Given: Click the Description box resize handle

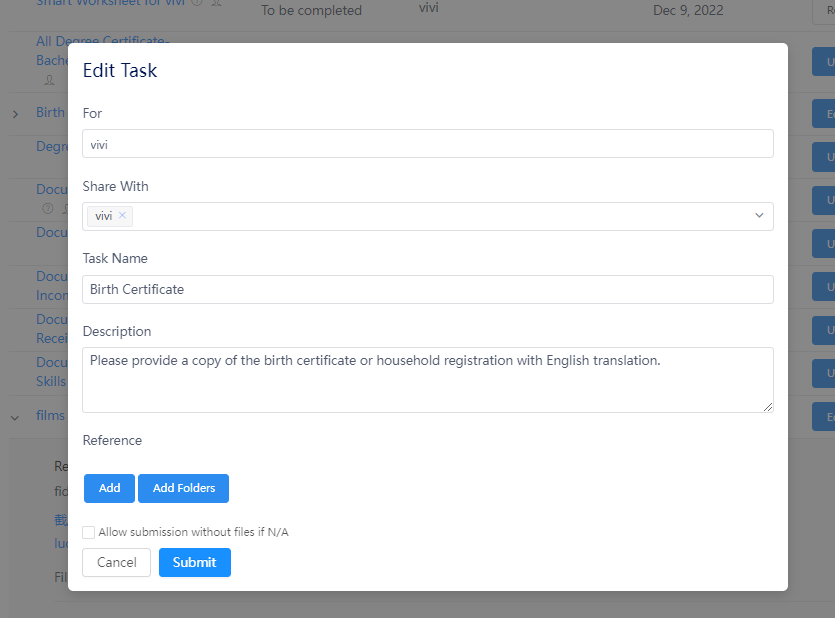Looking at the screenshot, I should pos(768,406).
